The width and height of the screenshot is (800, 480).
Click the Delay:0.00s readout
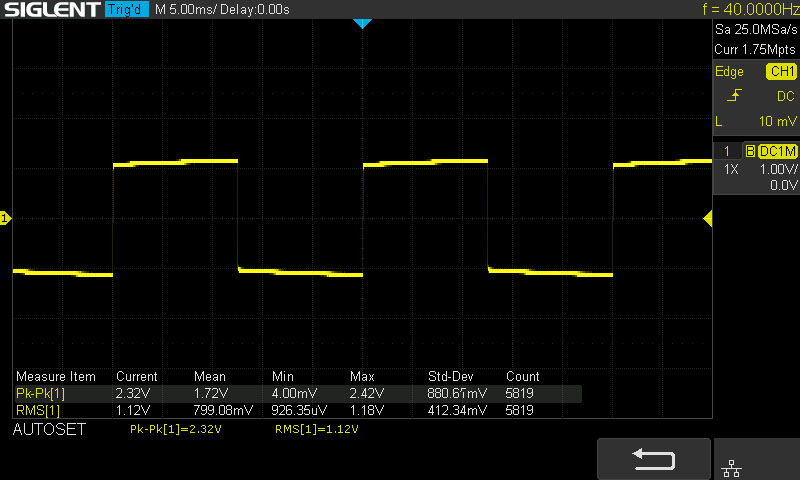click(255, 9)
